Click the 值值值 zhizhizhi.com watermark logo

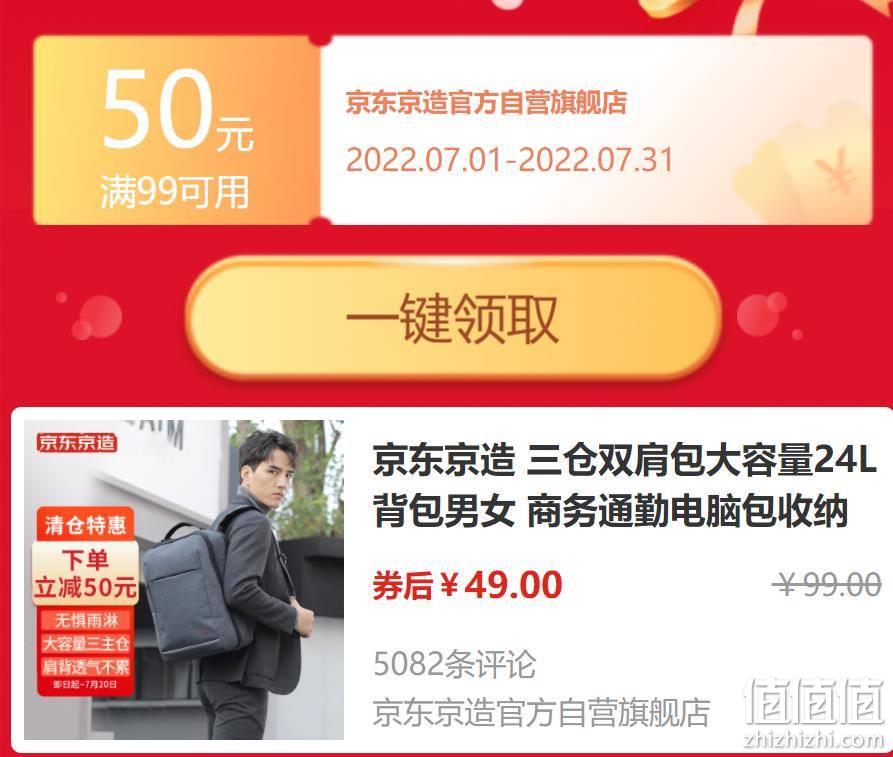[814, 712]
